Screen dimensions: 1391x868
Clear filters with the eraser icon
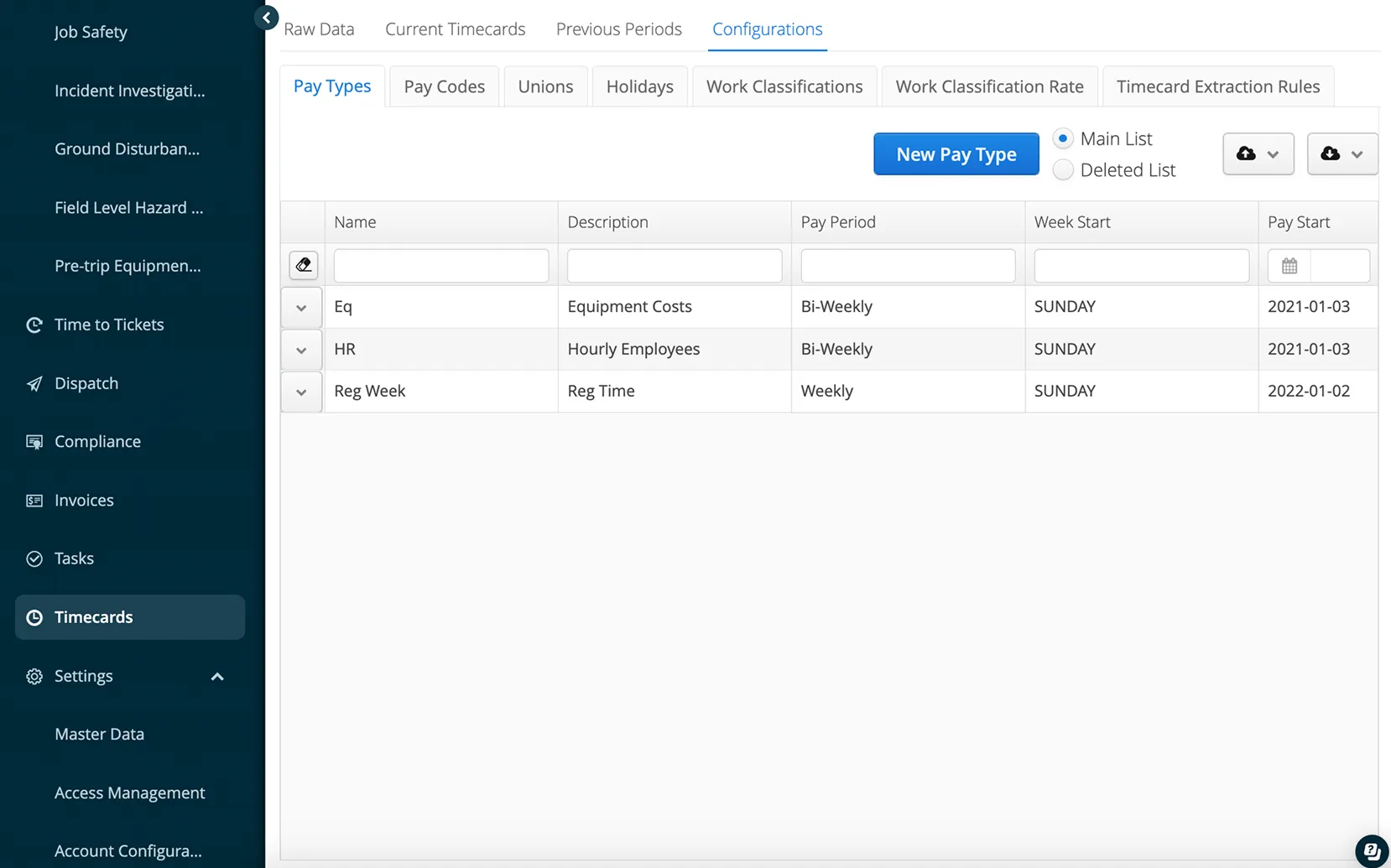[303, 265]
